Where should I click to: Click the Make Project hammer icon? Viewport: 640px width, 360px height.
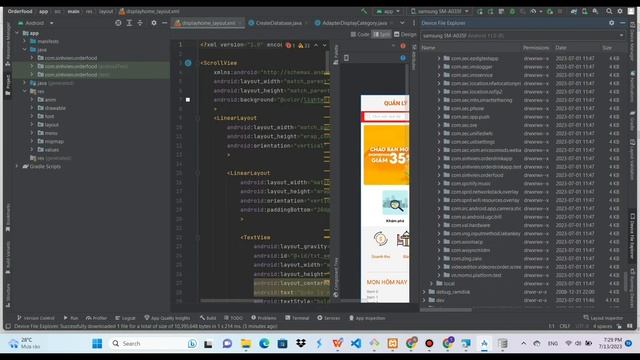(x=364, y=11)
